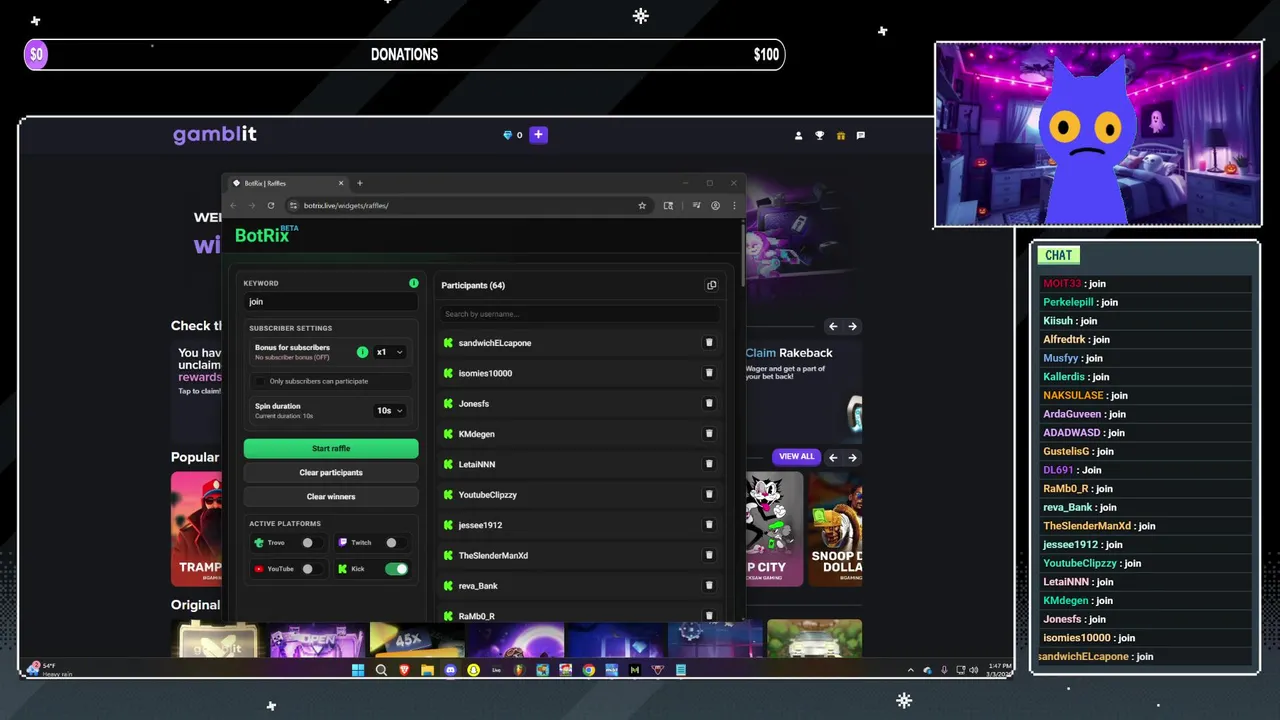Remove KMdegen using the trash icon
Screen dimensions: 1280x720
pos(709,434)
